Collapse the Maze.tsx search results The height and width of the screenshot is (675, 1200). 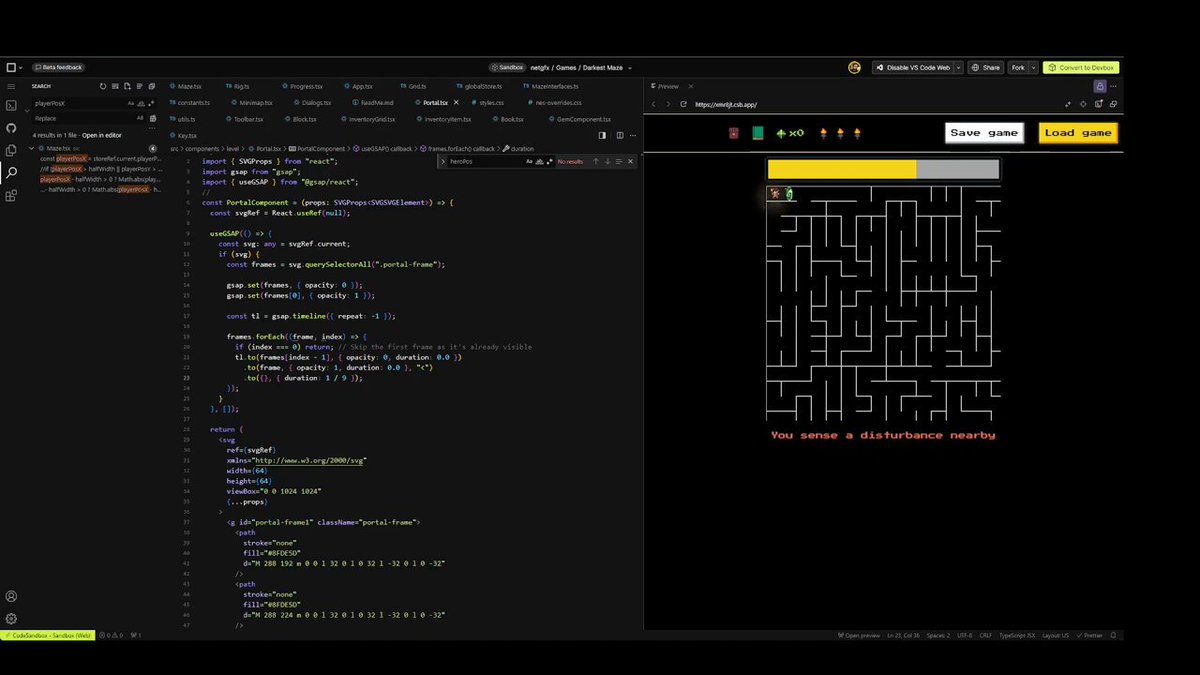(x=31, y=148)
